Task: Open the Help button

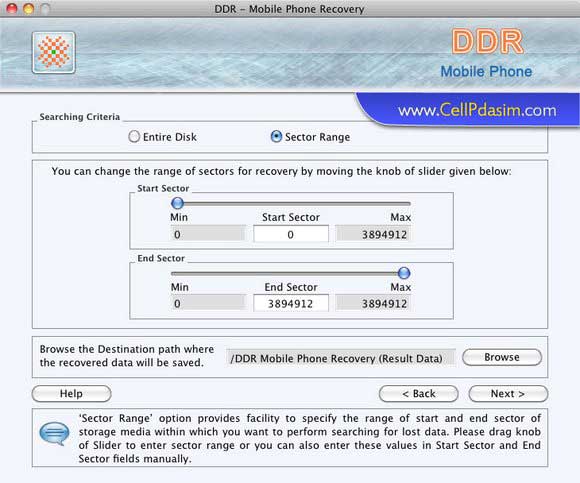Action: [71, 394]
